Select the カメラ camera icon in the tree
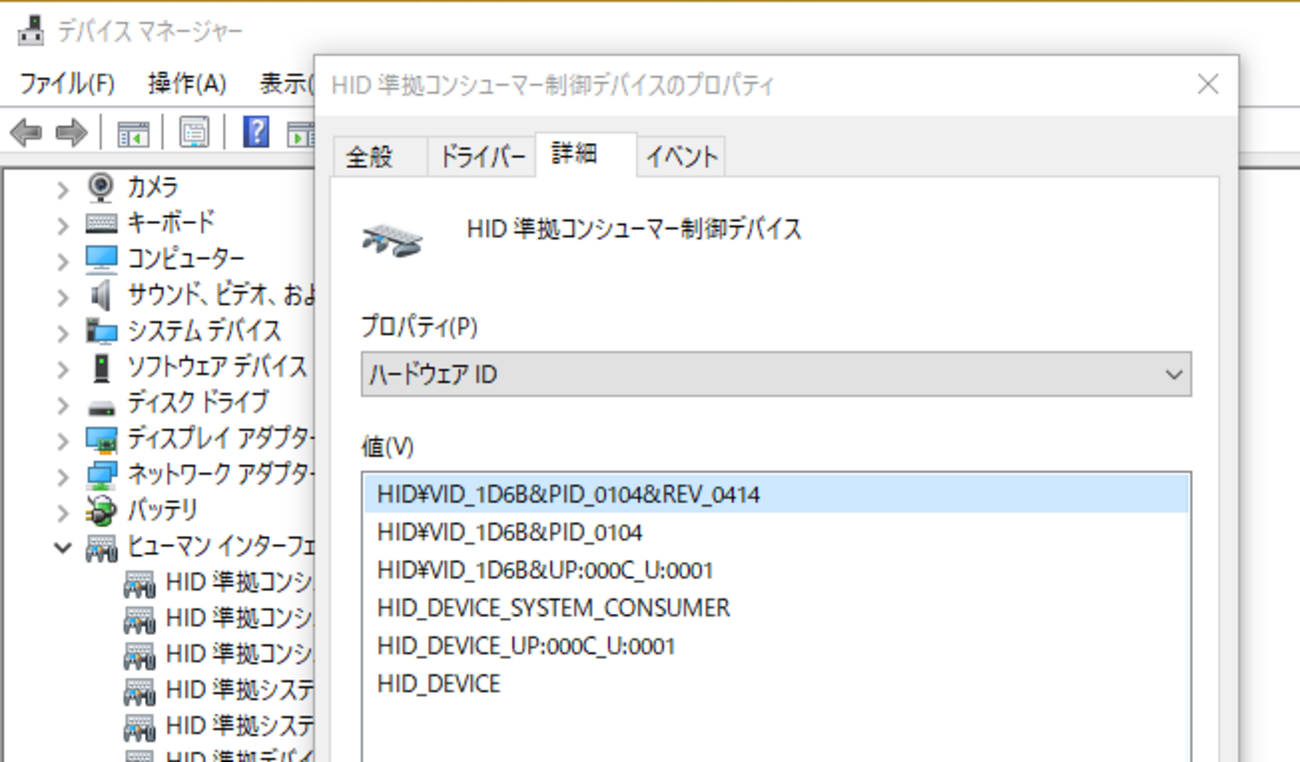Viewport: 1300px width, 762px height. 101,187
